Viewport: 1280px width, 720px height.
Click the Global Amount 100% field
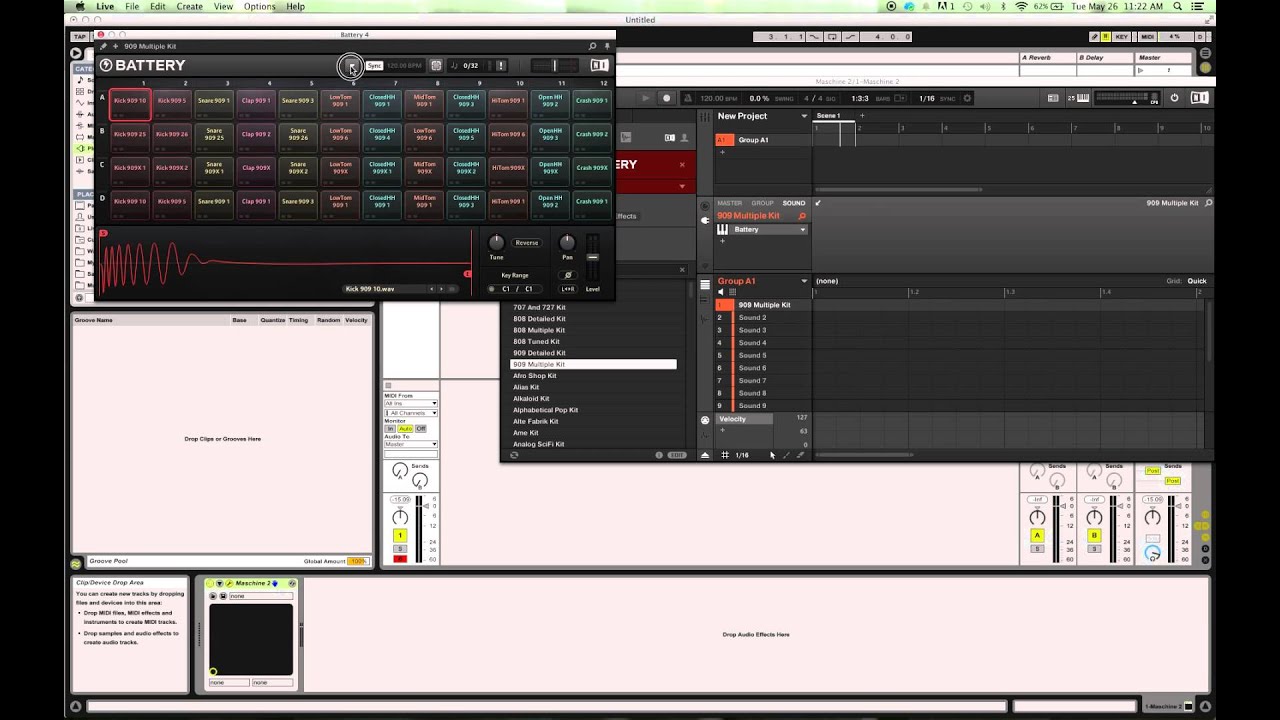click(x=357, y=561)
